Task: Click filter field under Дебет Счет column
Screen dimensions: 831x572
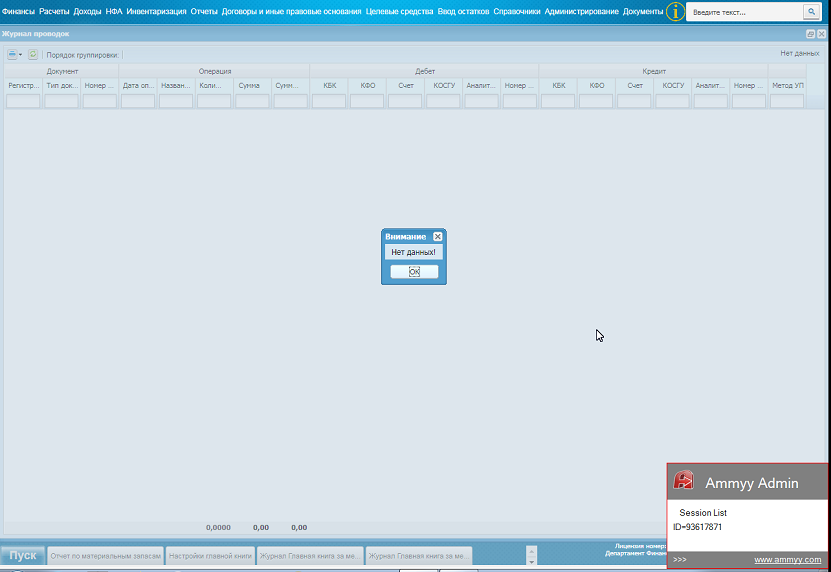Action: (x=405, y=101)
